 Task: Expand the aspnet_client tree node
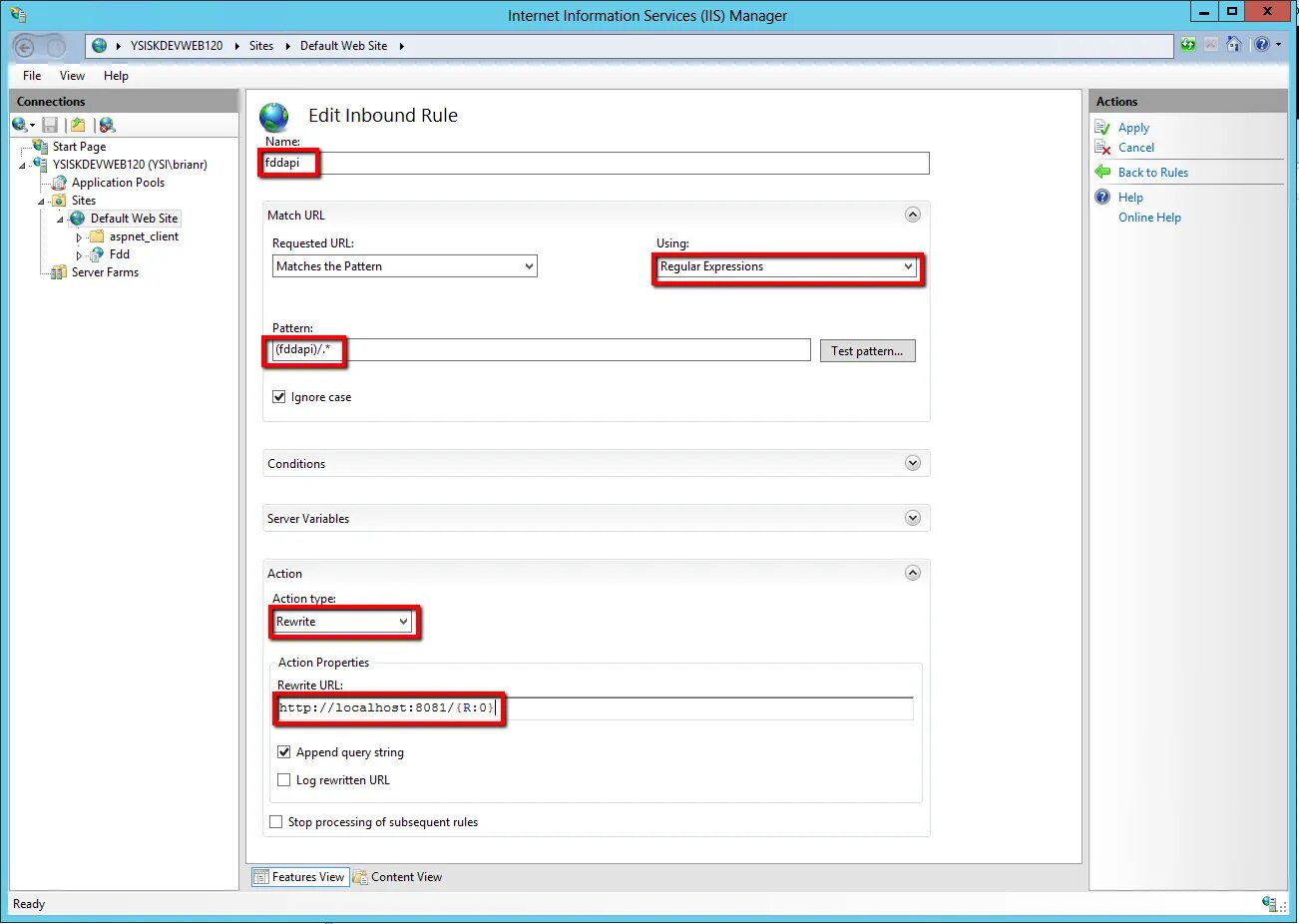click(x=80, y=237)
